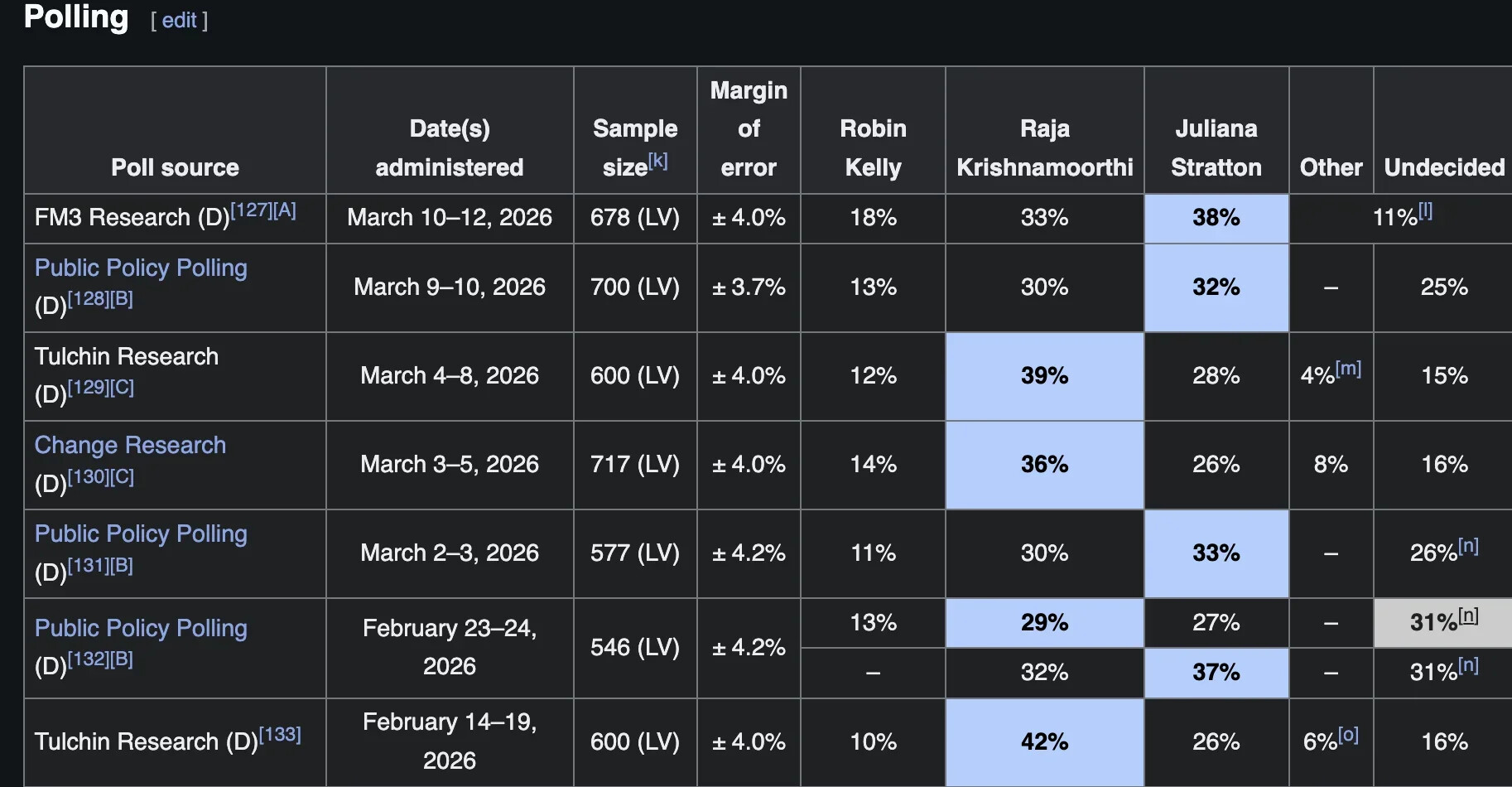The width and height of the screenshot is (1512, 787).
Task: Open footnote [o] beside 6% Other
Action: click(x=1348, y=735)
